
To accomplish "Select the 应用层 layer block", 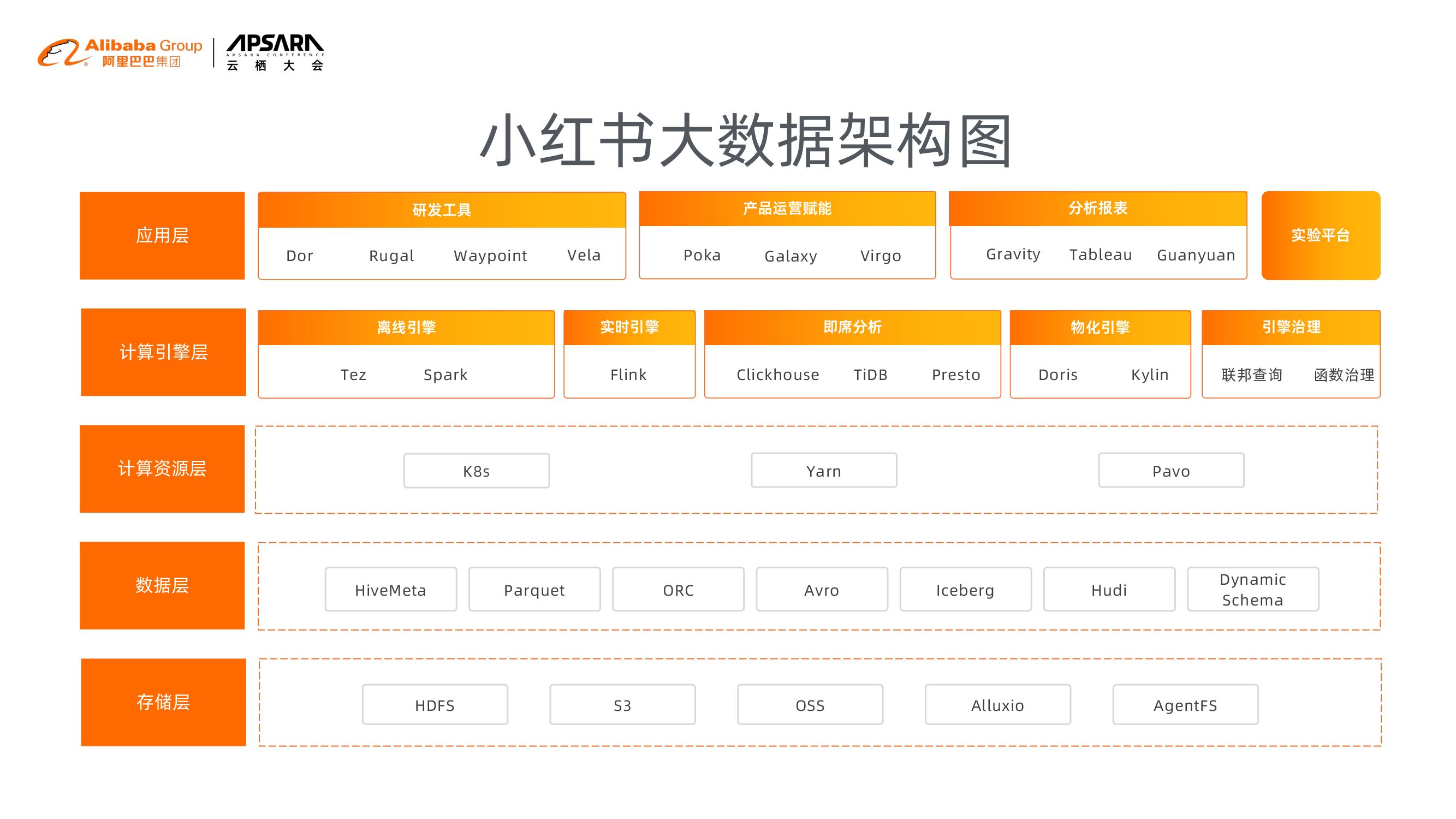I will (162, 236).
